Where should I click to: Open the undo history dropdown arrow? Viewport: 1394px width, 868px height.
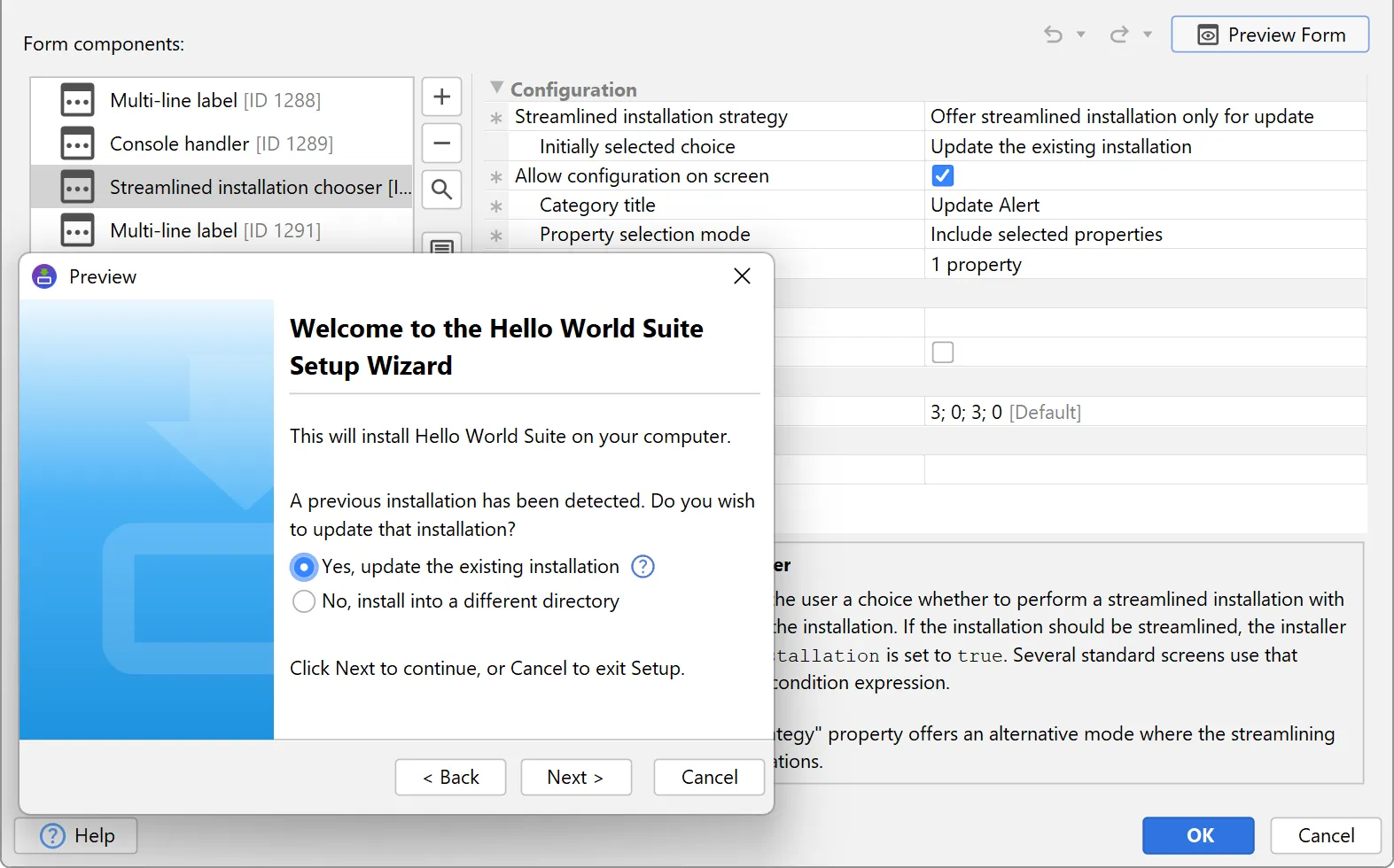click(1081, 35)
